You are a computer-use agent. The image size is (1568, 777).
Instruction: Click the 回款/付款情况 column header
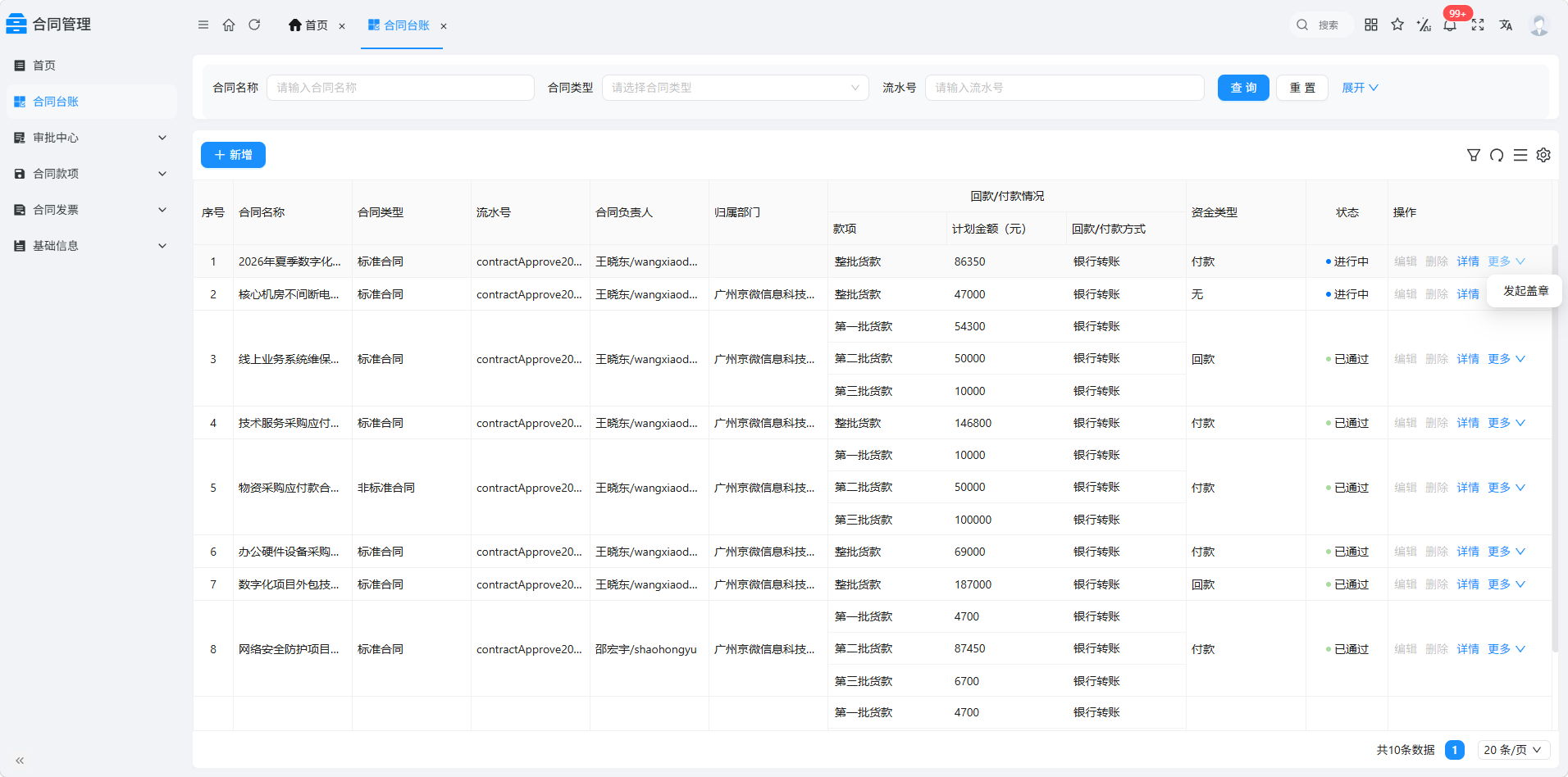[1007, 196]
